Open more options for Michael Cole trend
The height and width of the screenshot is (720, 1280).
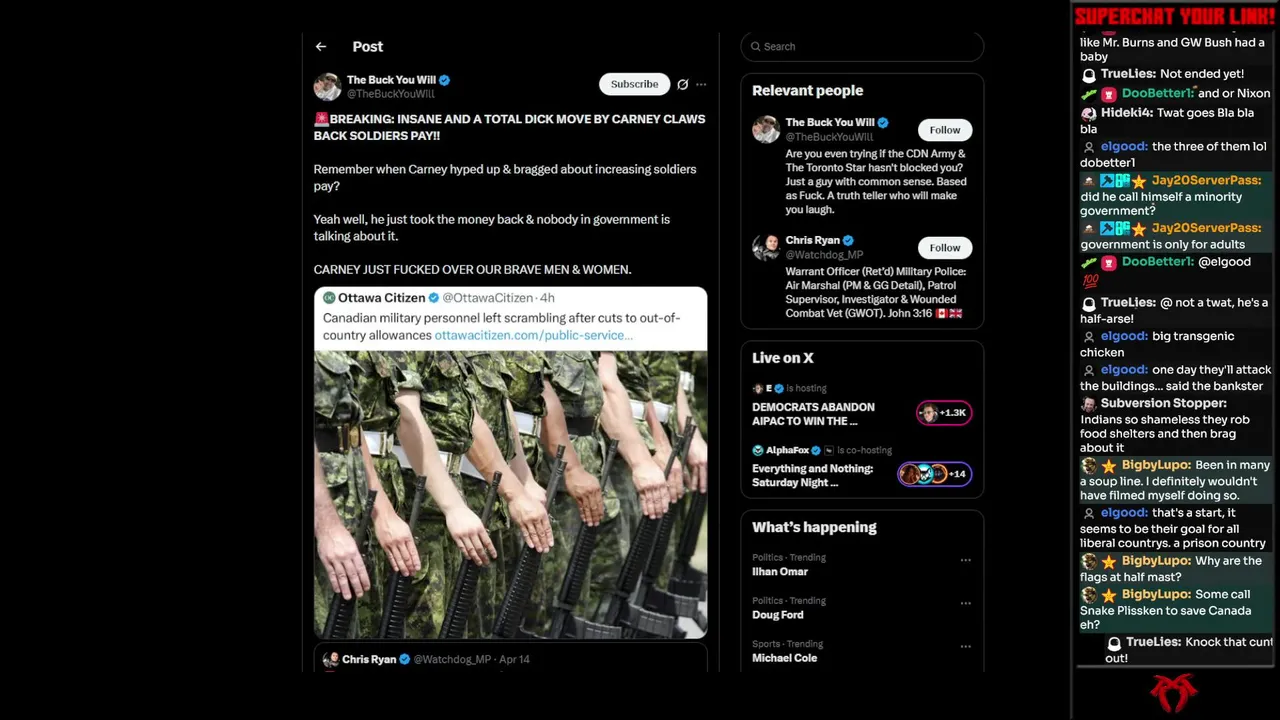(x=965, y=646)
